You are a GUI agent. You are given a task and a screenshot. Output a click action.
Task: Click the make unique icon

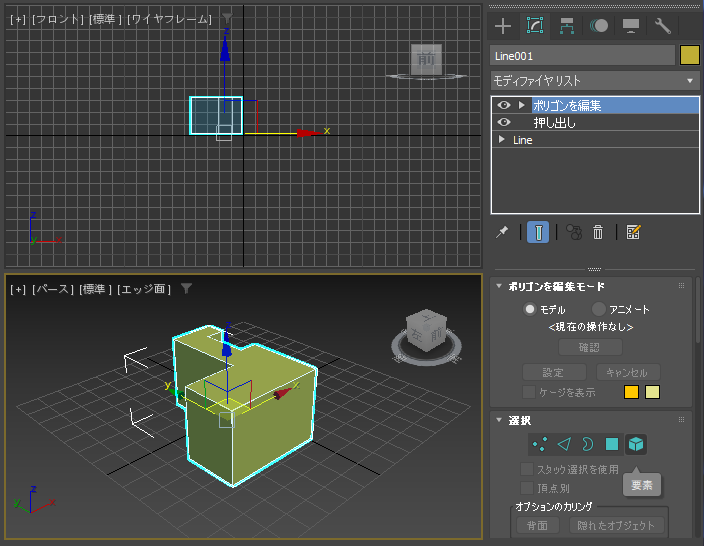pyautogui.click(x=574, y=232)
